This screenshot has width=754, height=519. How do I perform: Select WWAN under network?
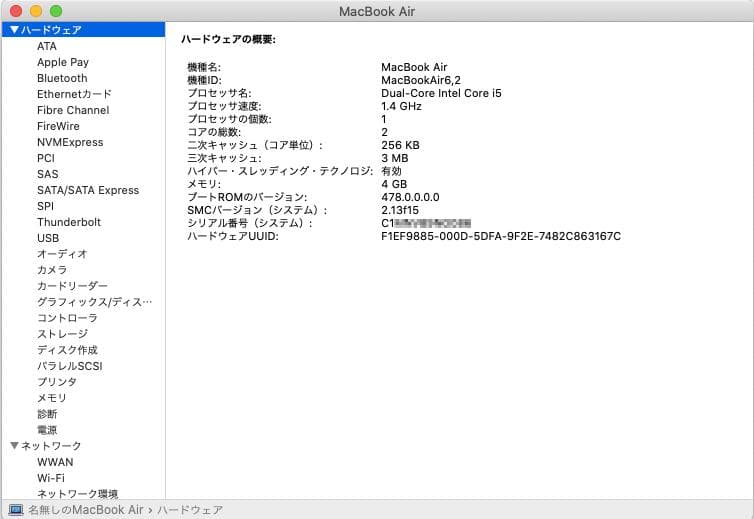coord(55,462)
